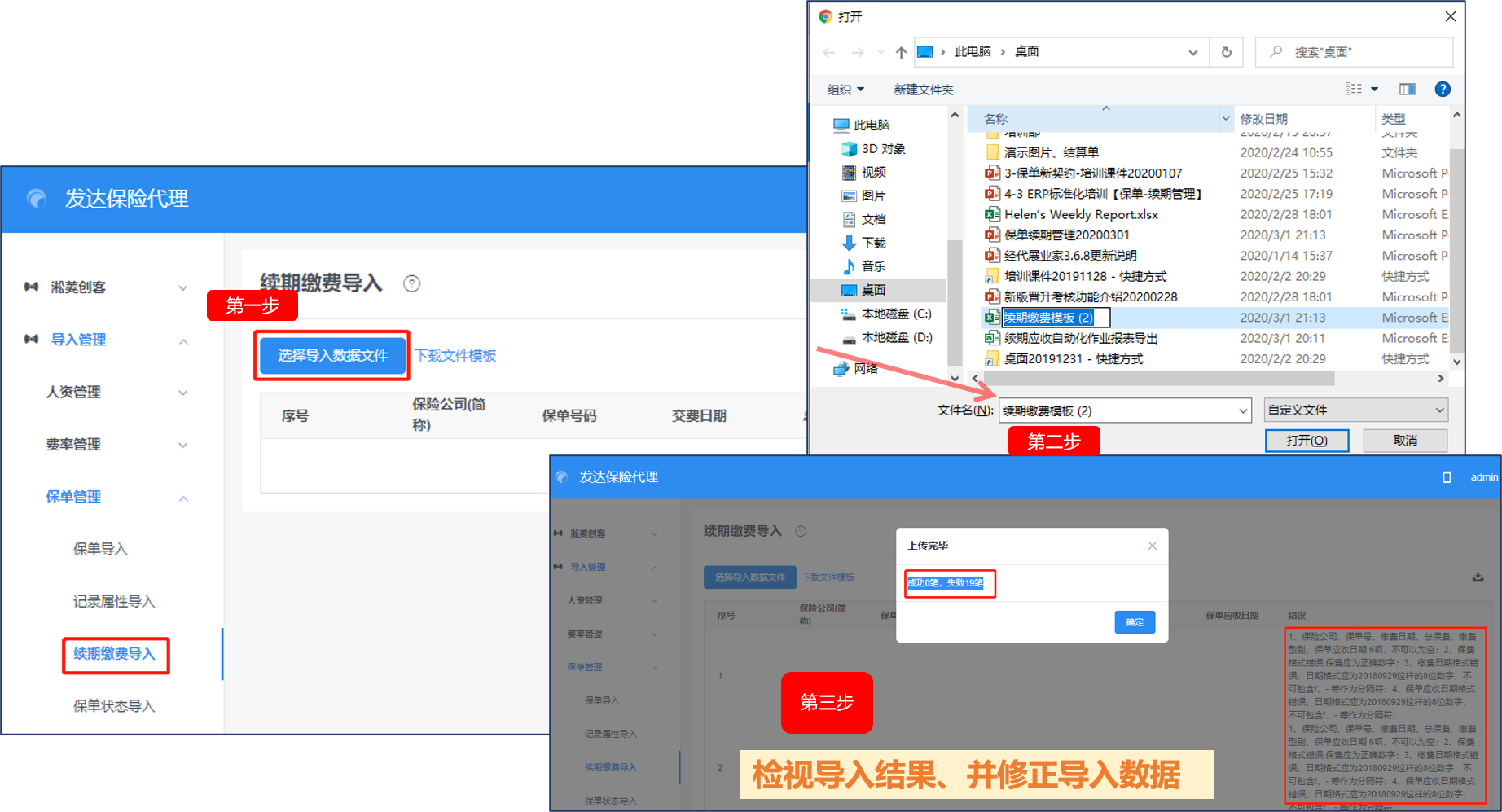
Task: Click the download icon above the error column
Action: click(1478, 577)
